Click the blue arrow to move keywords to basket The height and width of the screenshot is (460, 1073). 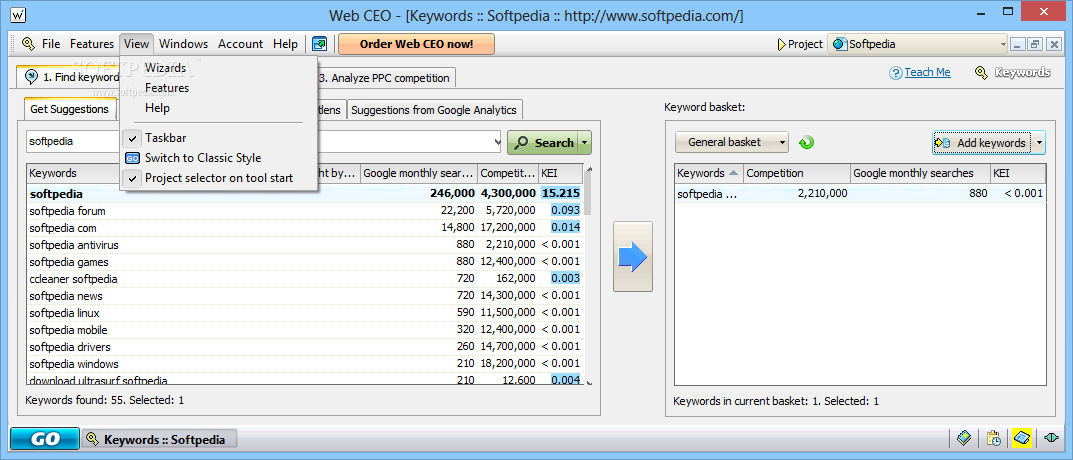tap(632, 257)
